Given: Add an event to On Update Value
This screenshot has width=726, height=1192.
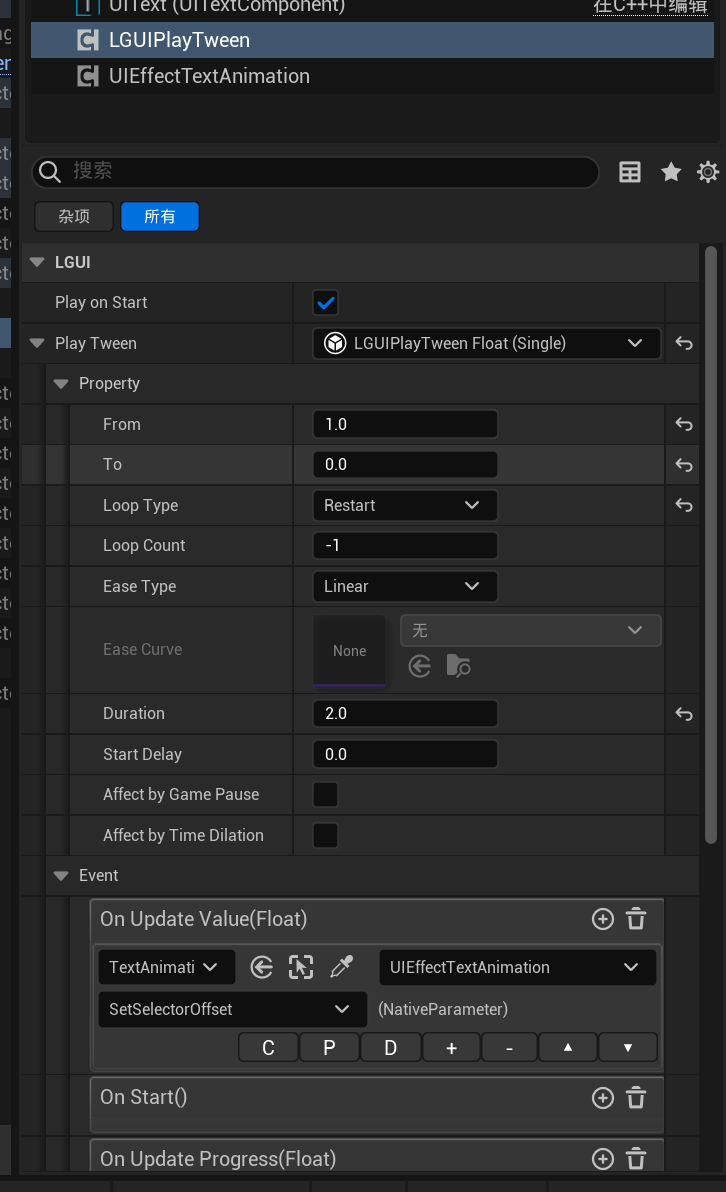Looking at the screenshot, I should [x=602, y=919].
